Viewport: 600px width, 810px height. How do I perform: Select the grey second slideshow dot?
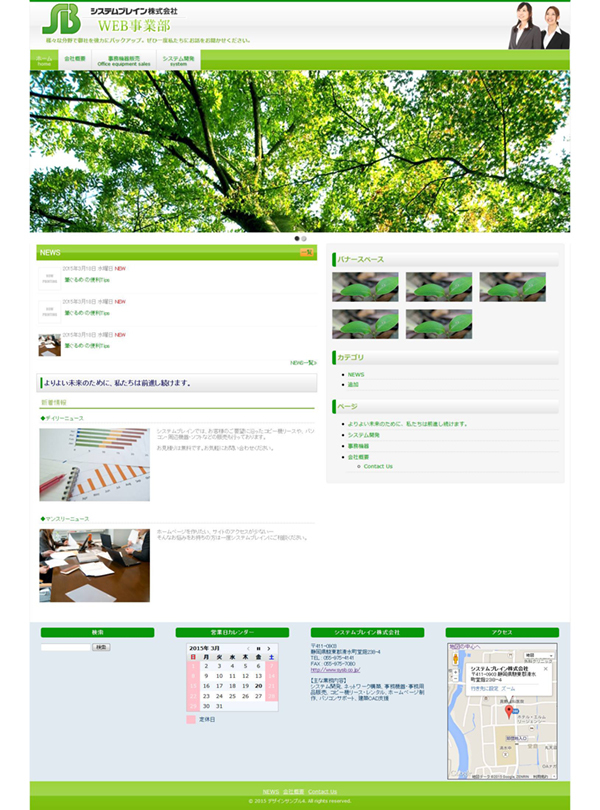(x=304, y=239)
